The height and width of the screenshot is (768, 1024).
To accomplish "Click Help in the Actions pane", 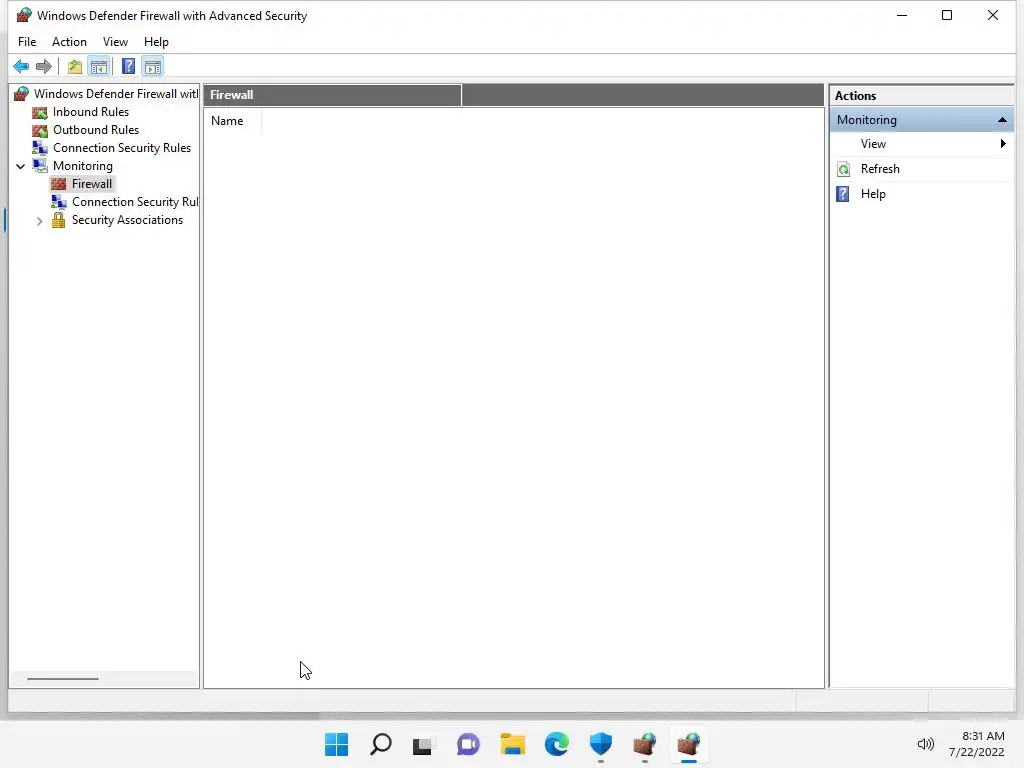I will pyautogui.click(x=873, y=194).
